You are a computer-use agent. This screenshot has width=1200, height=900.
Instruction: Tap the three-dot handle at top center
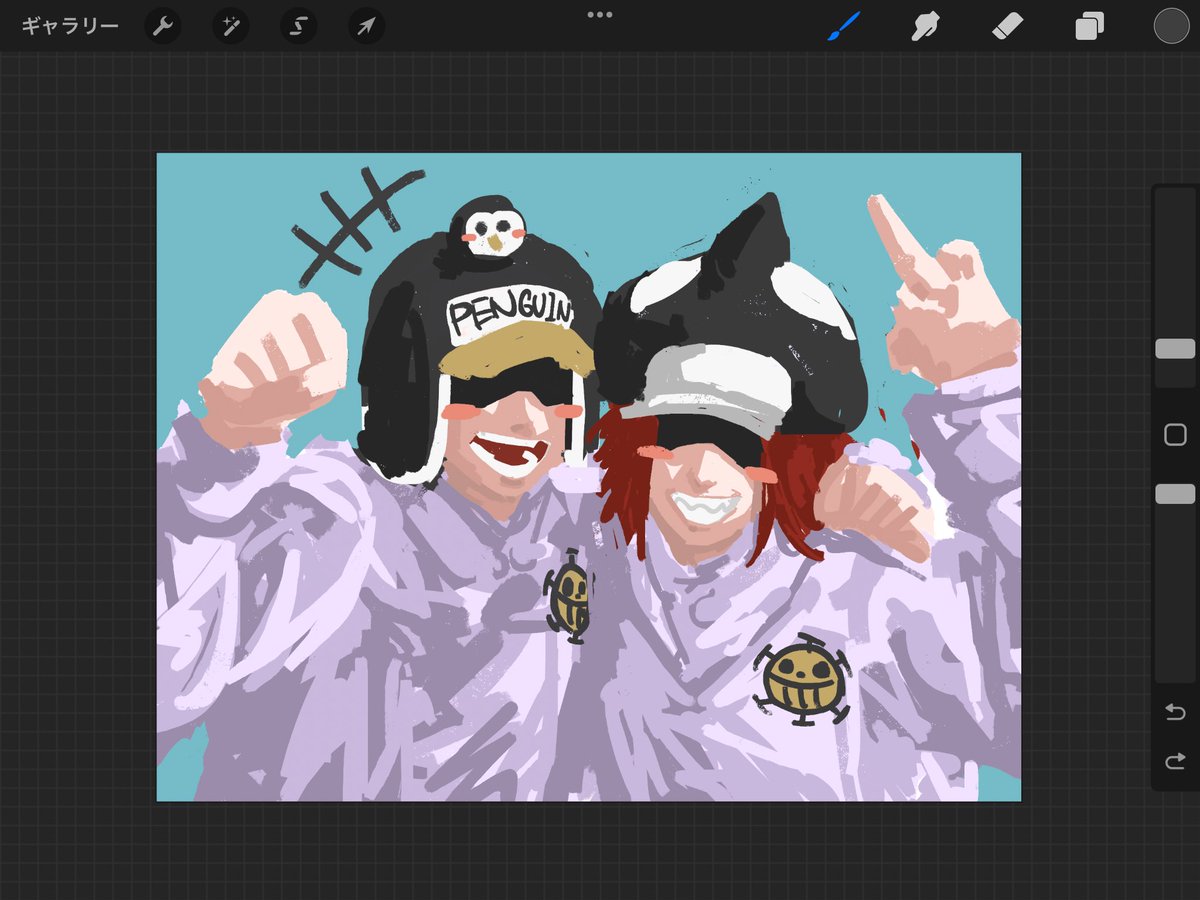(600, 14)
